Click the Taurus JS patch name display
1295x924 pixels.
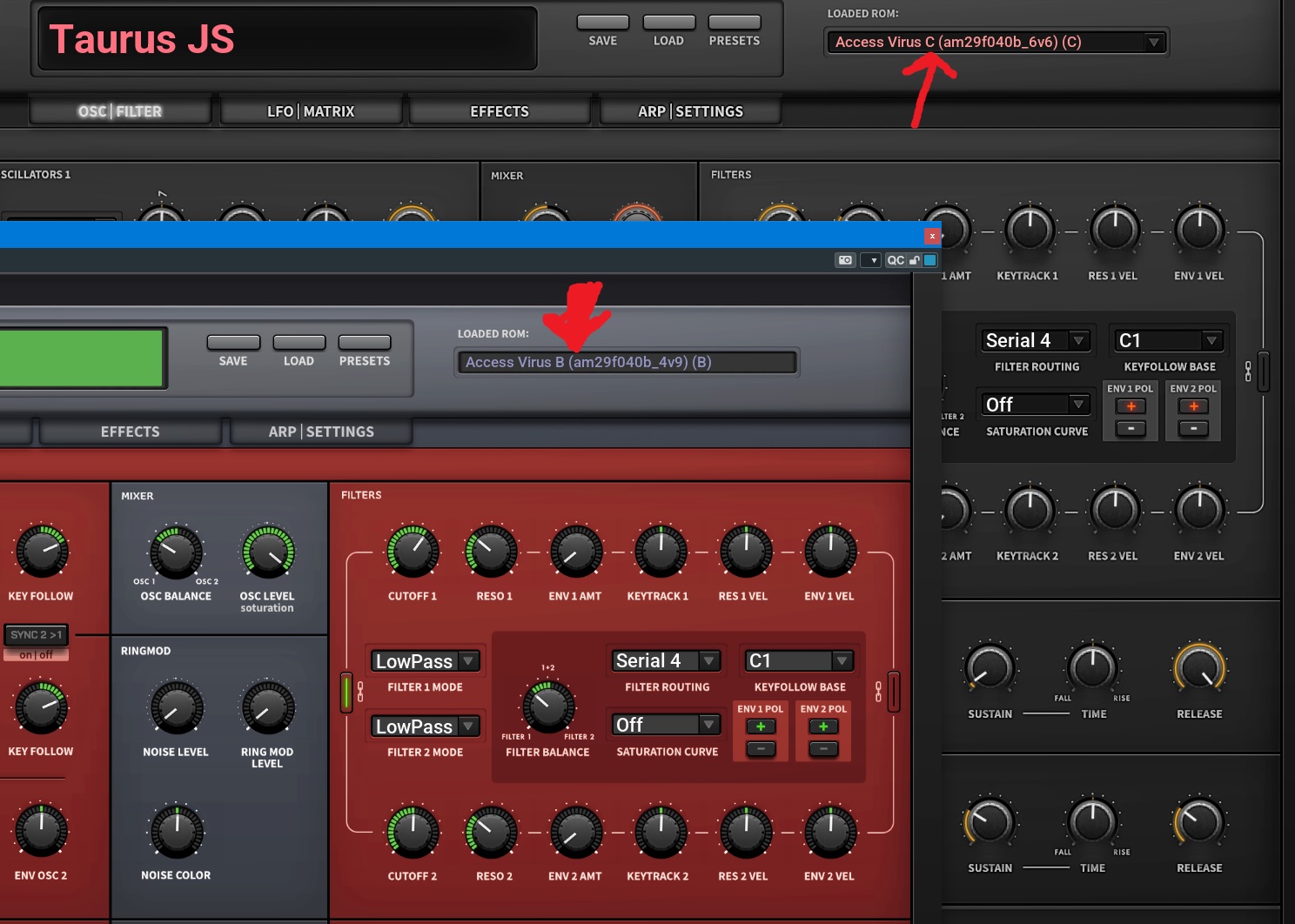click(x=287, y=39)
